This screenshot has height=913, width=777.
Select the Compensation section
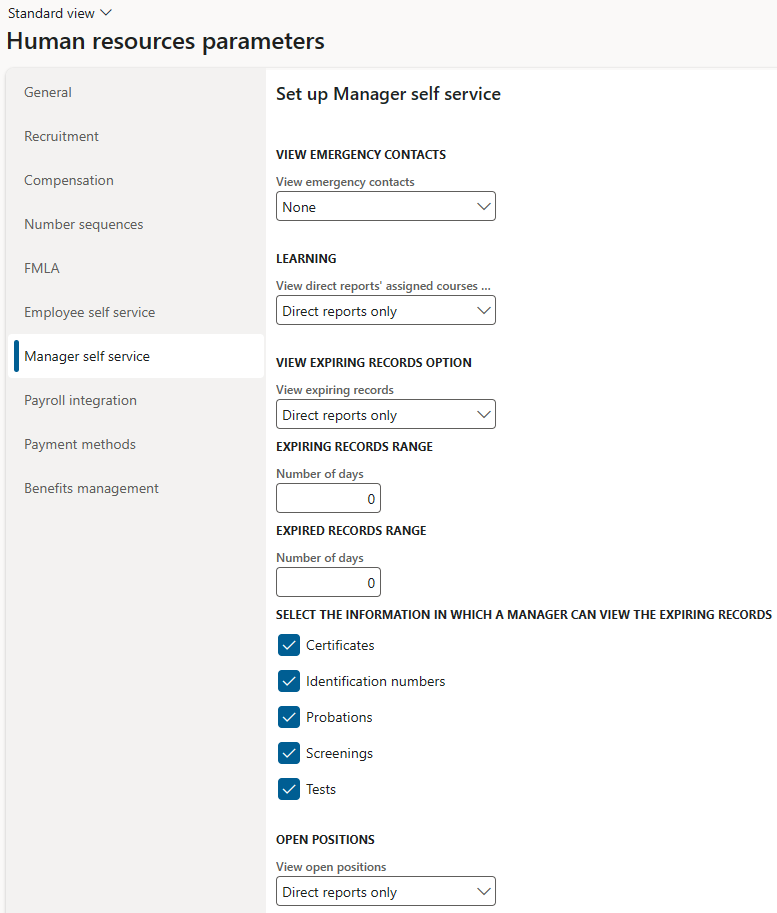(x=68, y=180)
